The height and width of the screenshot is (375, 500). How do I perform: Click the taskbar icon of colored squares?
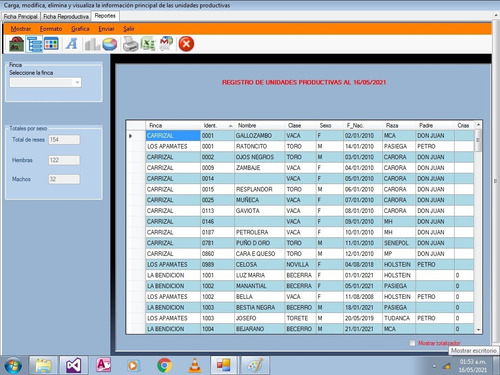pyautogui.click(x=224, y=365)
